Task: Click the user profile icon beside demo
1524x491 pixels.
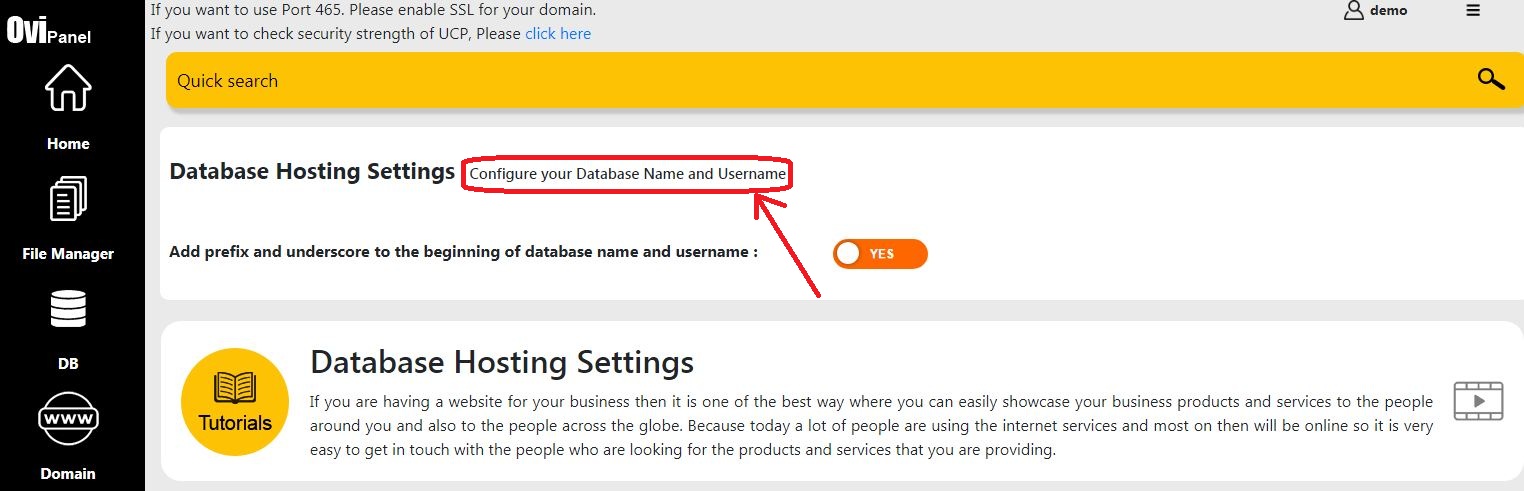Action: [1354, 11]
